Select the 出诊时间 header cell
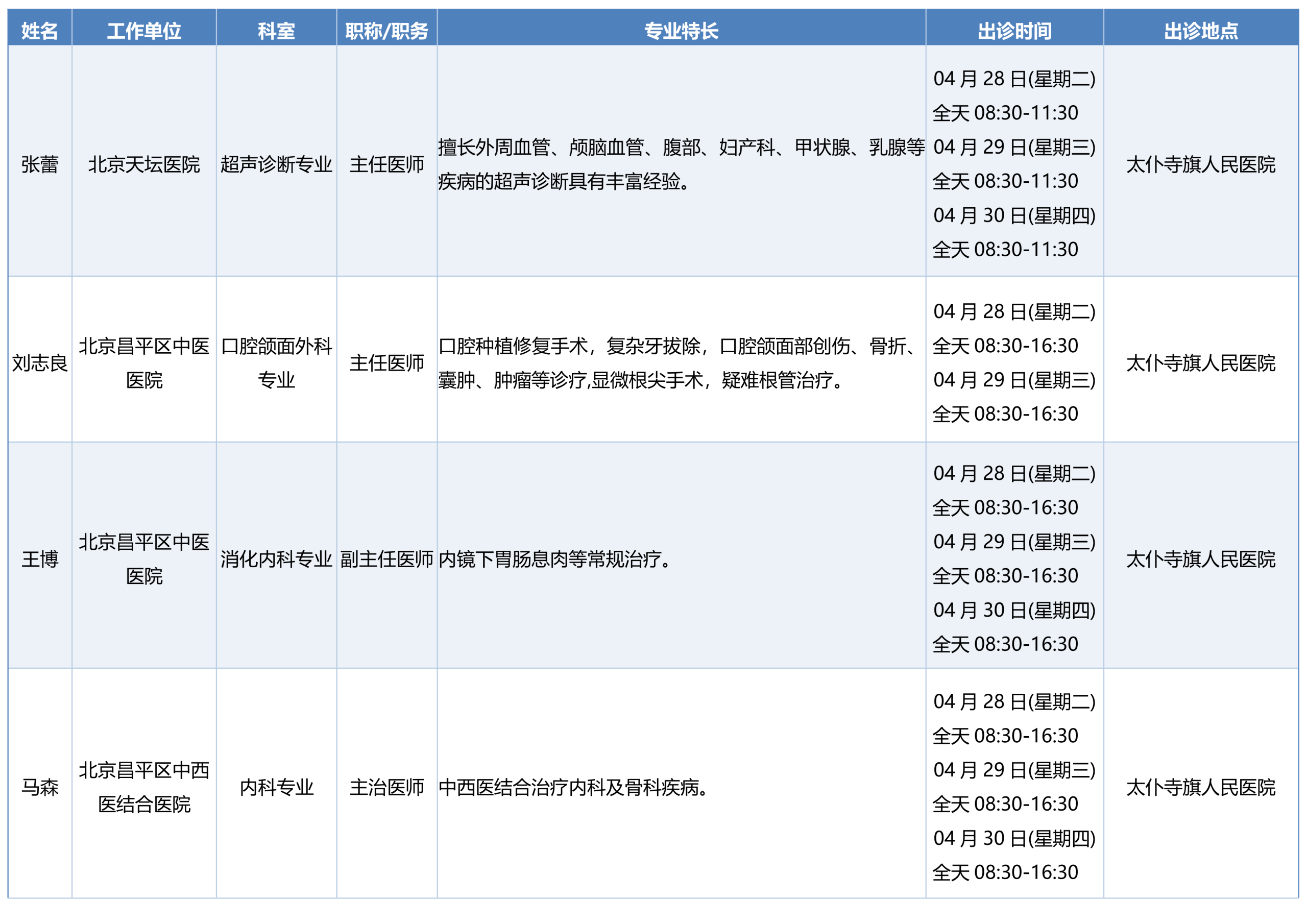Image resolution: width=1307 pixels, height=924 pixels. [x=1014, y=30]
